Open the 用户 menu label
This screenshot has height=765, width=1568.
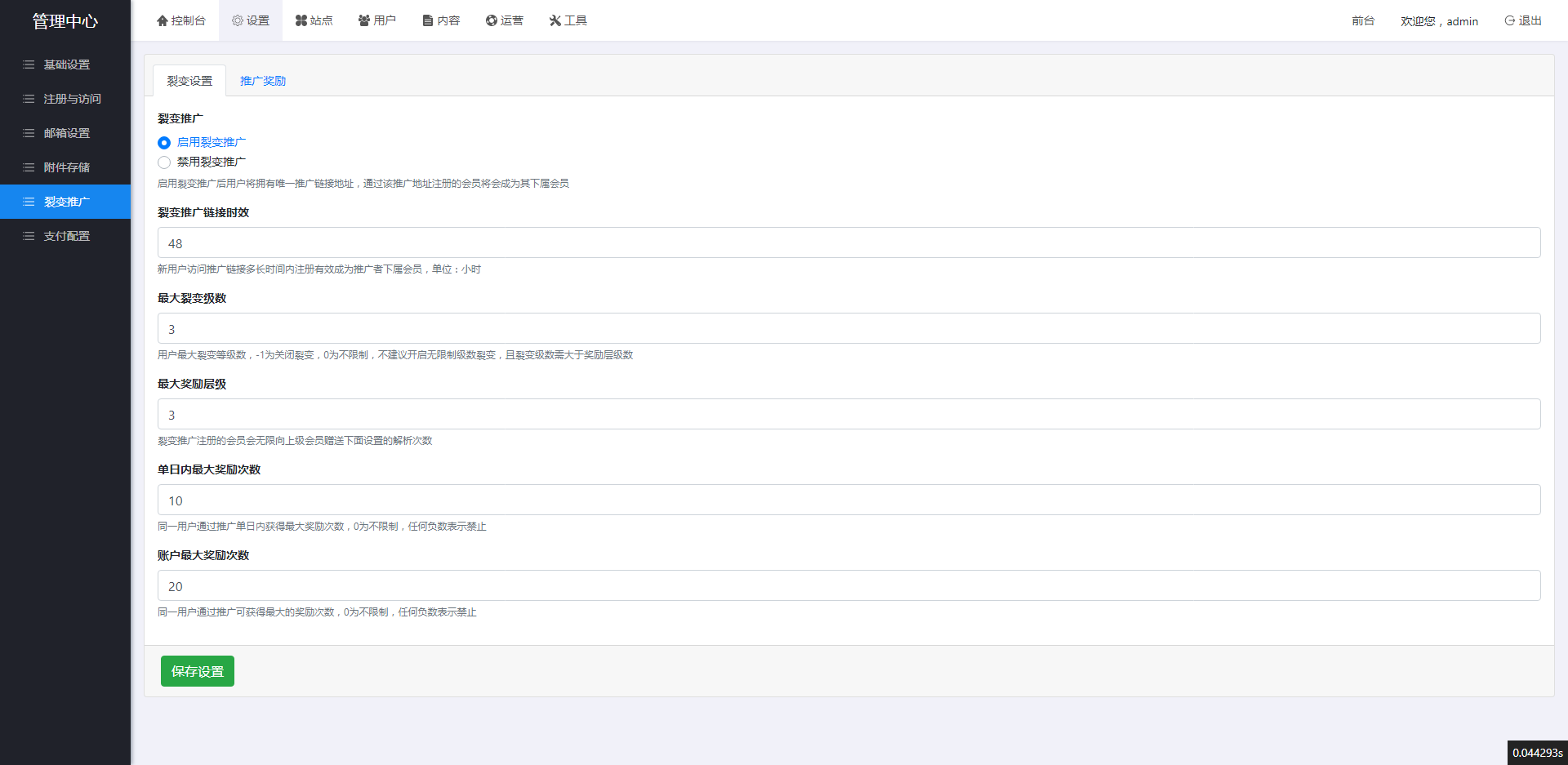click(x=385, y=20)
